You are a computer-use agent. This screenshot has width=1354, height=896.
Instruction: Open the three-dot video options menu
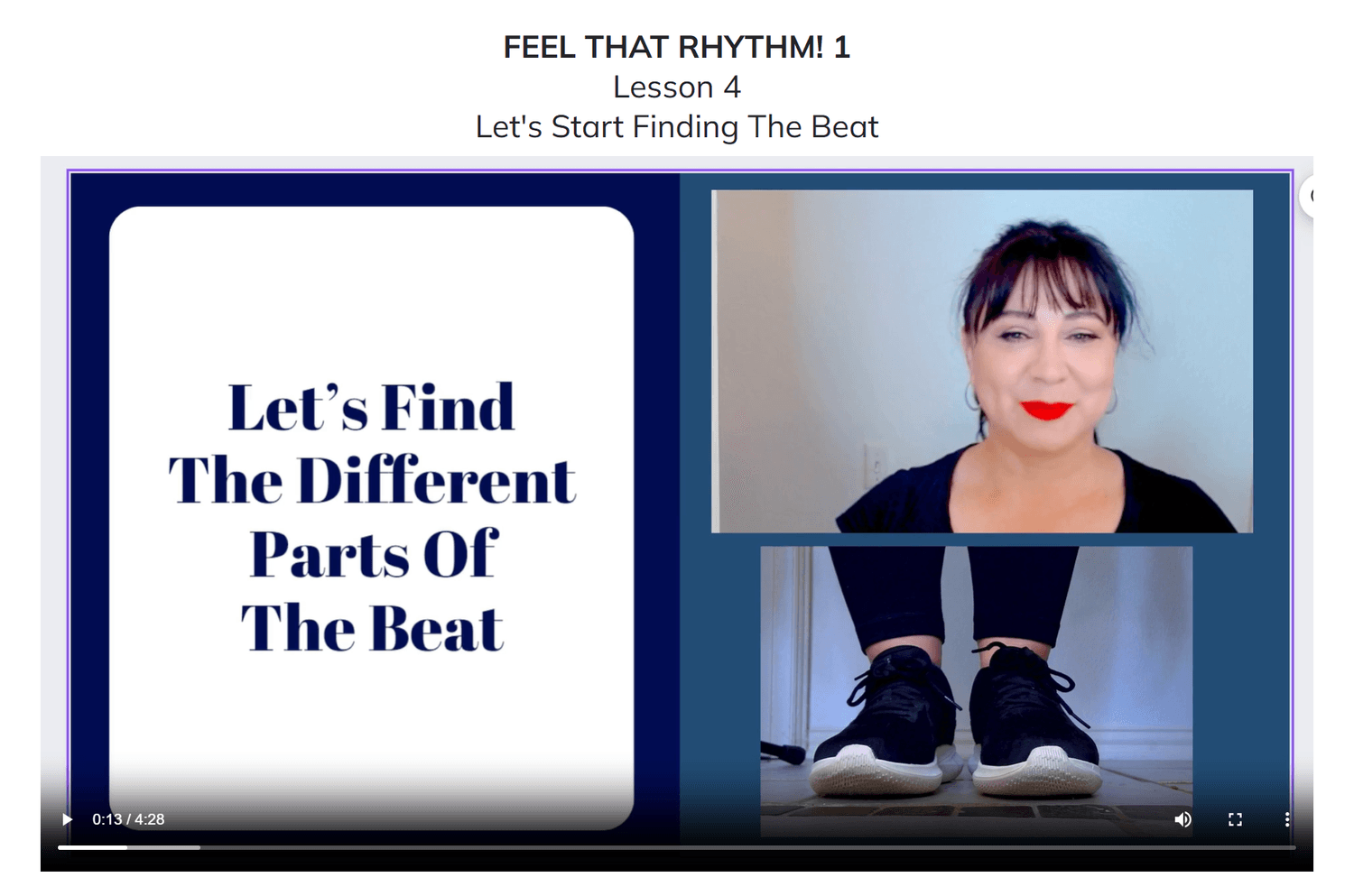(x=1286, y=819)
